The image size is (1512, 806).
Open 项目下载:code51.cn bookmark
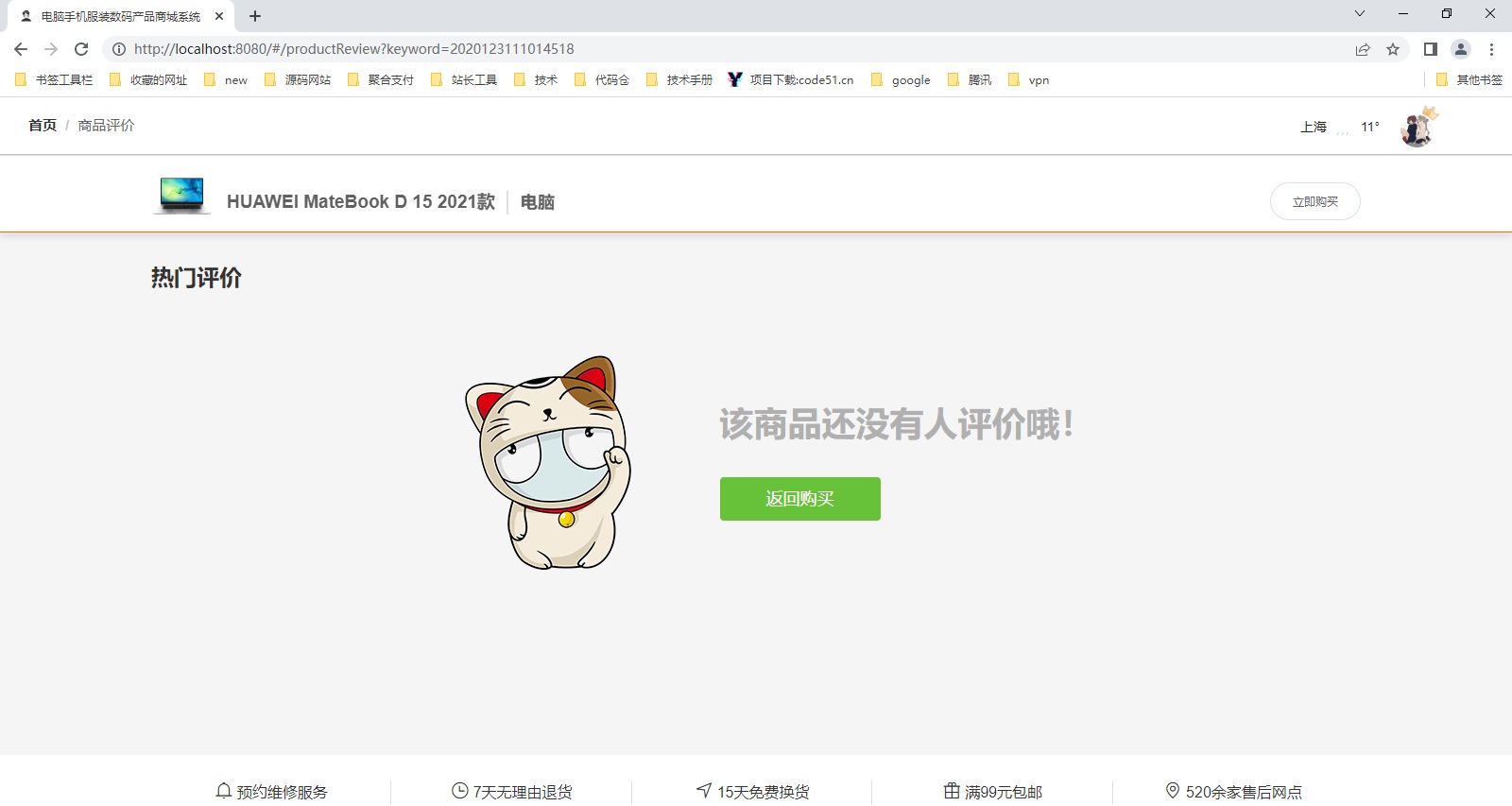(791, 80)
